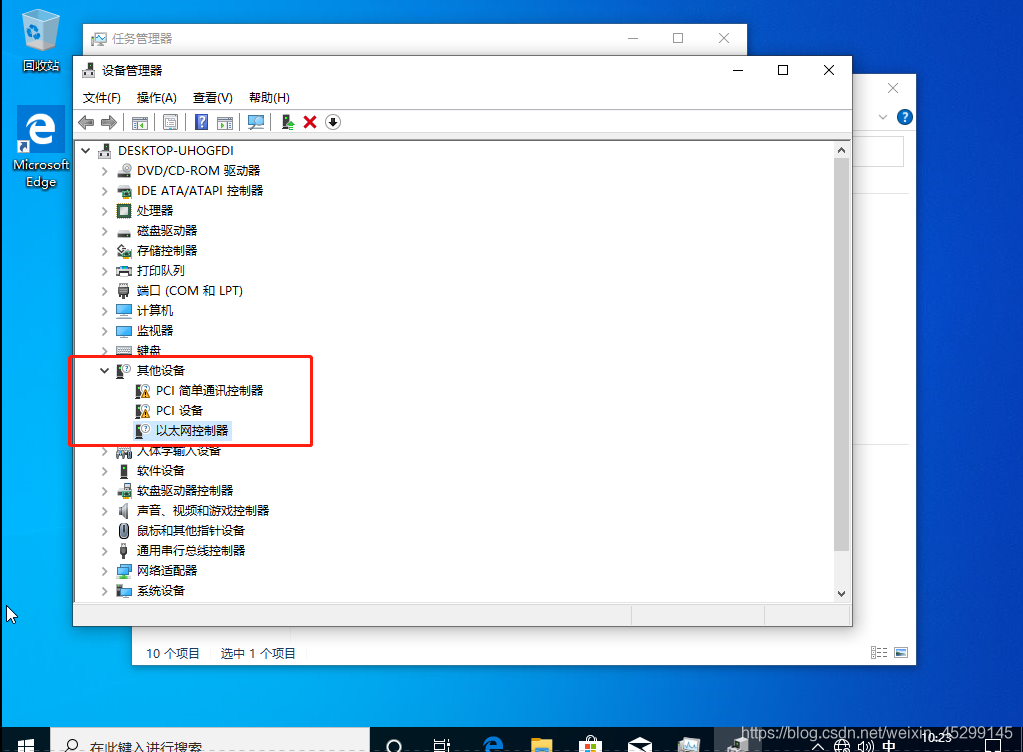Click the device tree scrollbar down arrow

pos(842,594)
